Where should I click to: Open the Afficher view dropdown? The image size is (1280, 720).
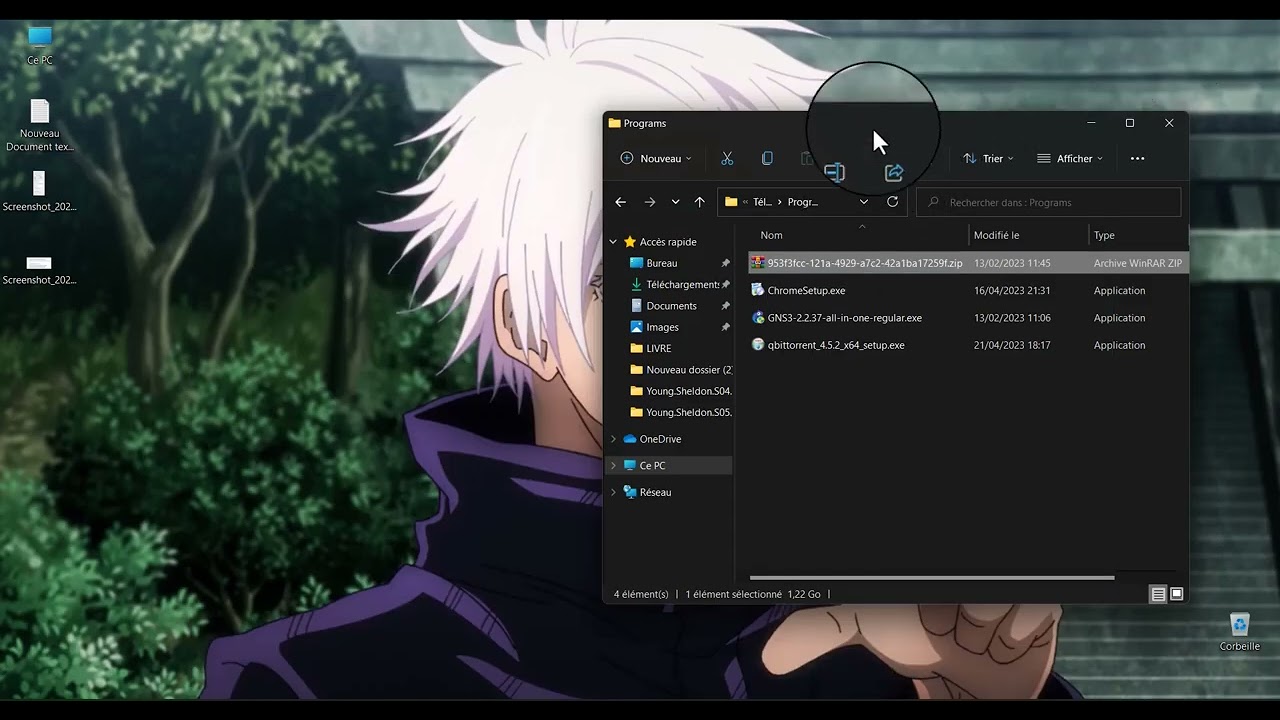pyautogui.click(x=1070, y=158)
